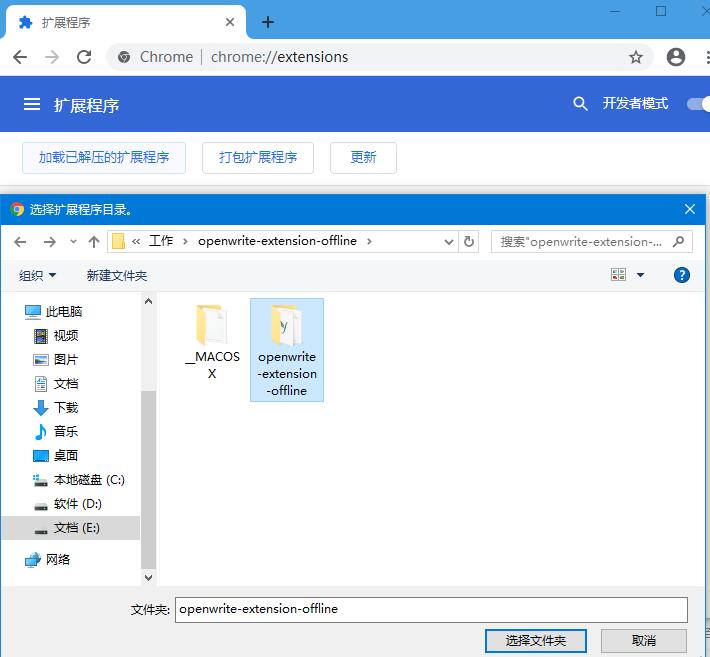Select 网络 in the navigation pane
Screen dimensions: 710x657
[x=48, y=560]
